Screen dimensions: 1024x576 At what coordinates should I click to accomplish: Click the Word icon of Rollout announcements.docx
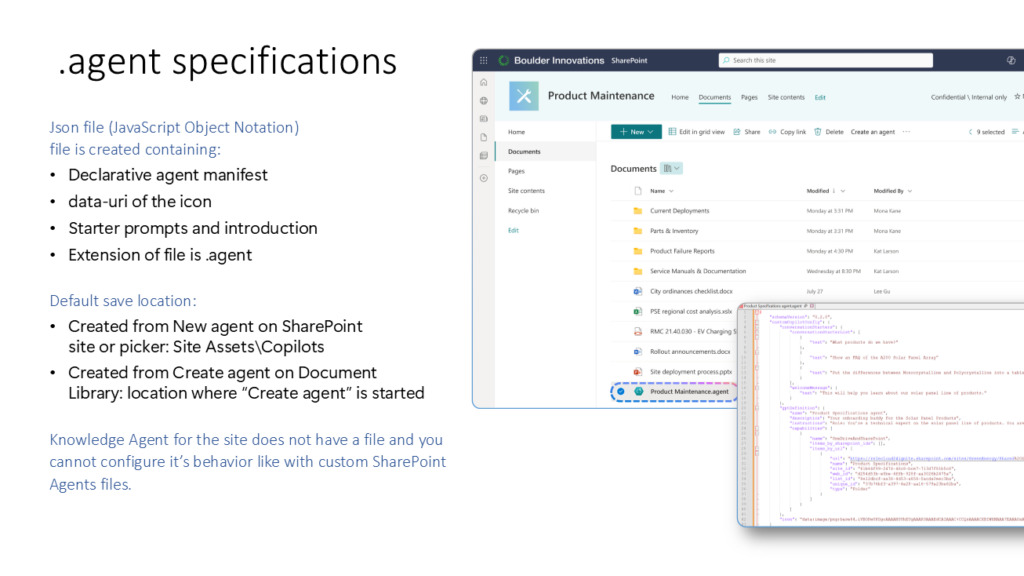click(x=637, y=351)
